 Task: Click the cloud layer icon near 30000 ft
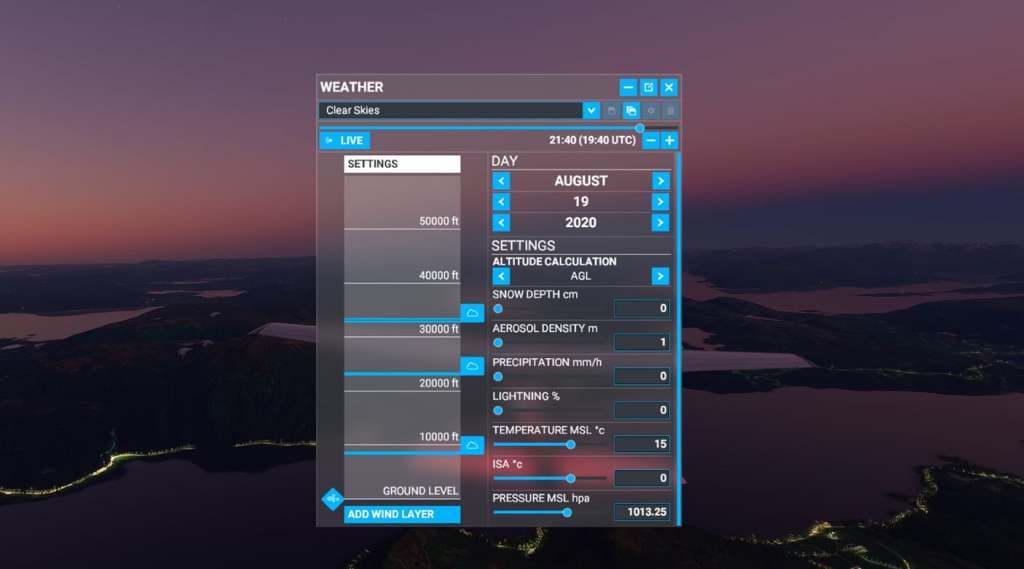click(x=472, y=313)
